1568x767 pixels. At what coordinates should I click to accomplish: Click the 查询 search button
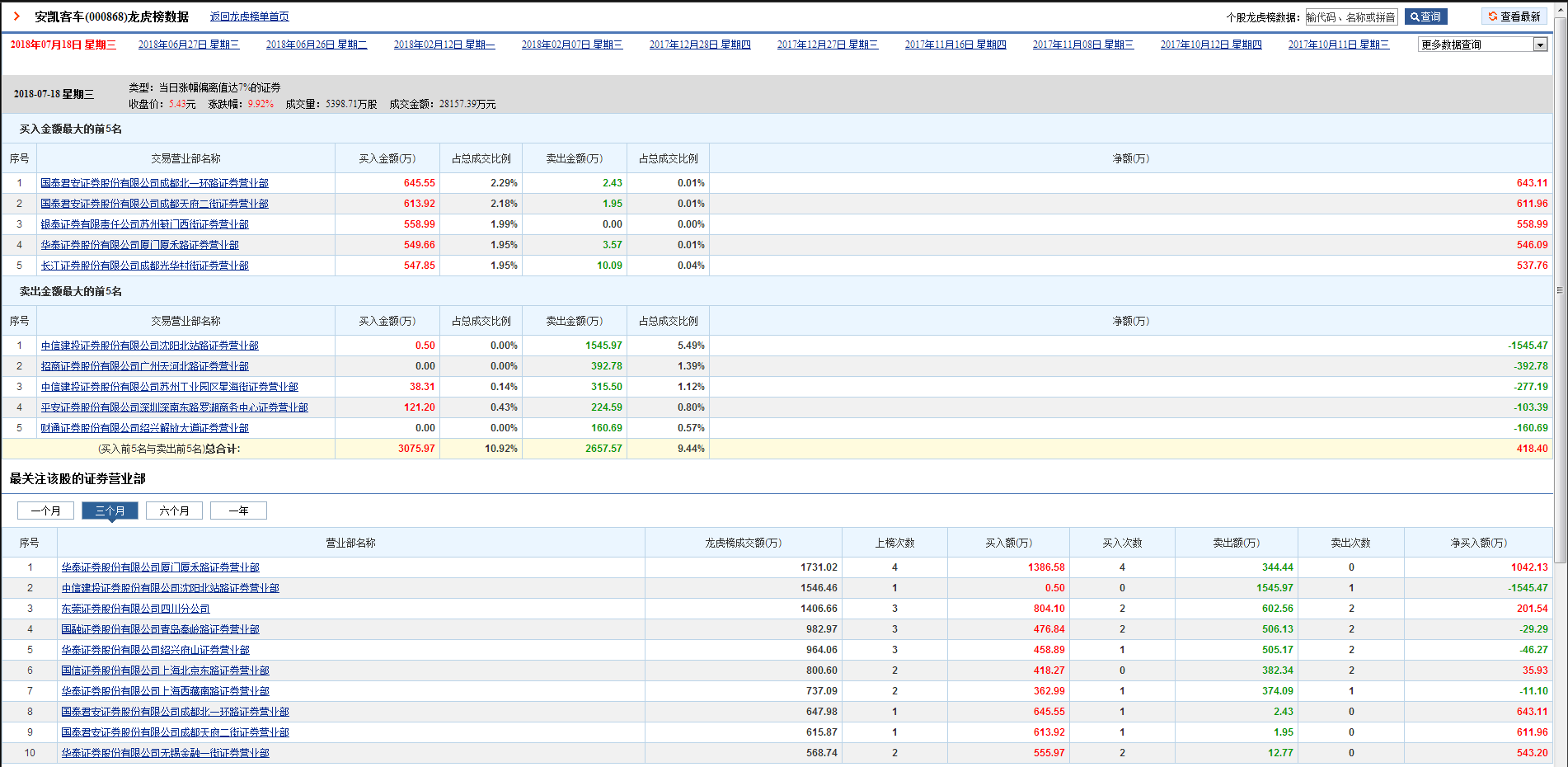click(1425, 16)
